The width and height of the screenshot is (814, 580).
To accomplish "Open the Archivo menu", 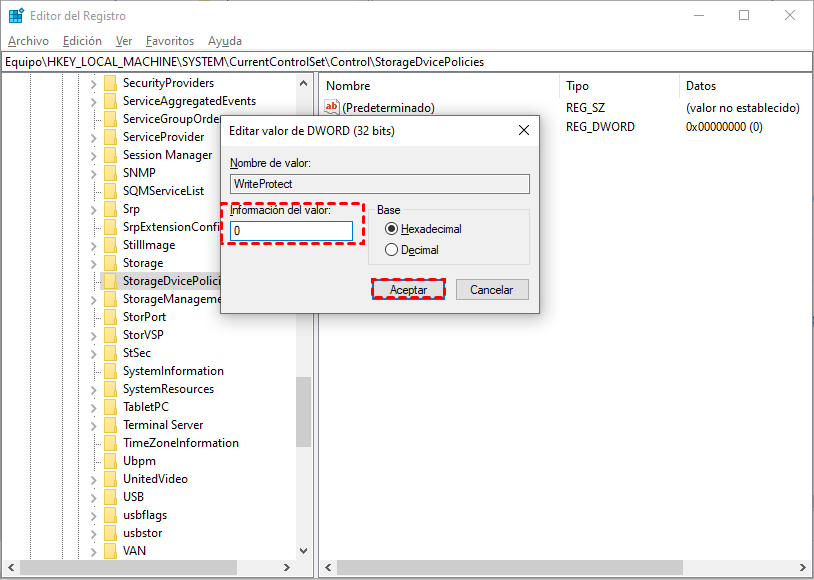I will [x=29, y=41].
